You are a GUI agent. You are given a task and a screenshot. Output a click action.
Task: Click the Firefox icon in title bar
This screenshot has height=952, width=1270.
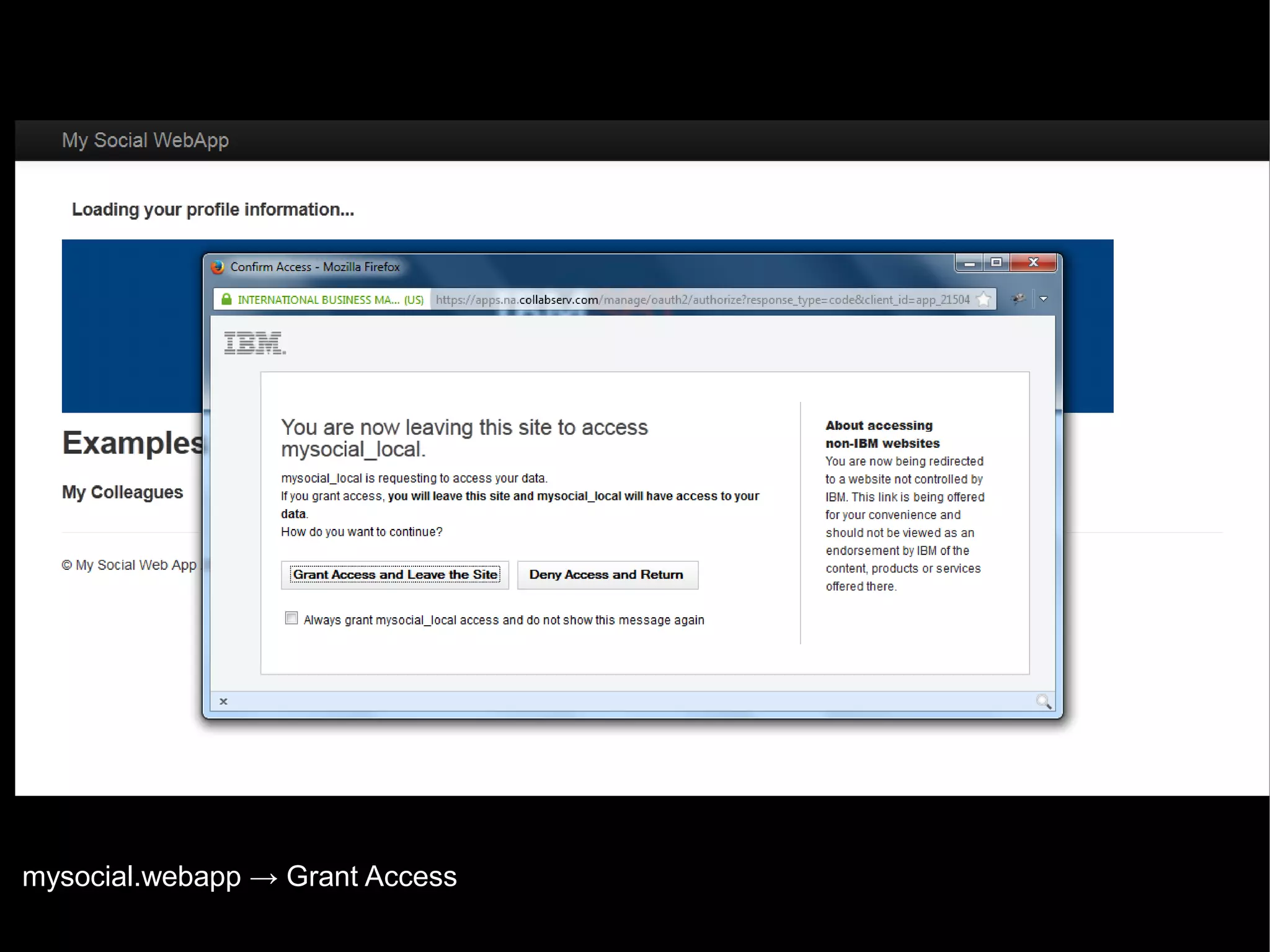click(218, 267)
